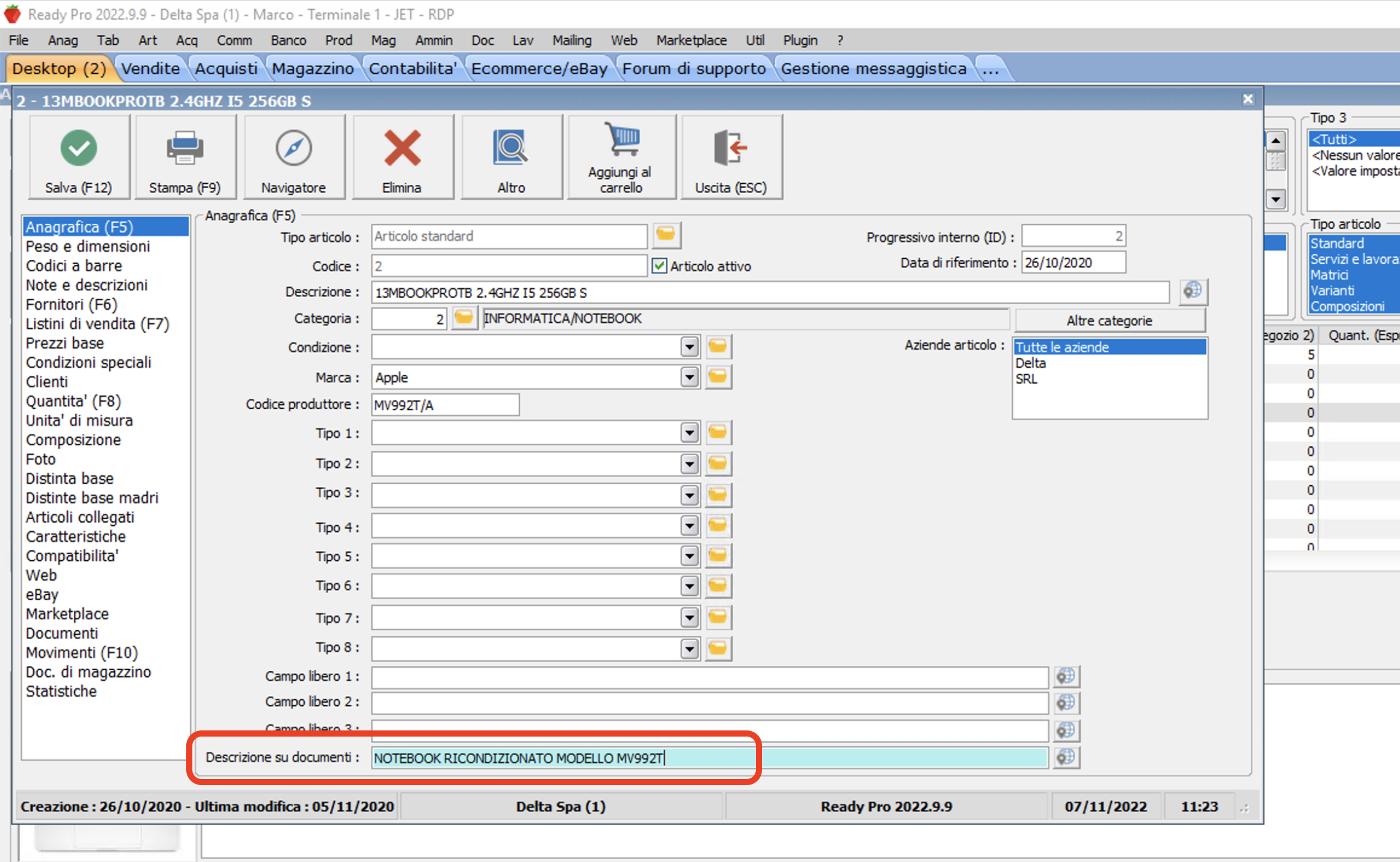Click the Elimina red X icon
The width and height of the screenshot is (1400, 862).
click(402, 148)
